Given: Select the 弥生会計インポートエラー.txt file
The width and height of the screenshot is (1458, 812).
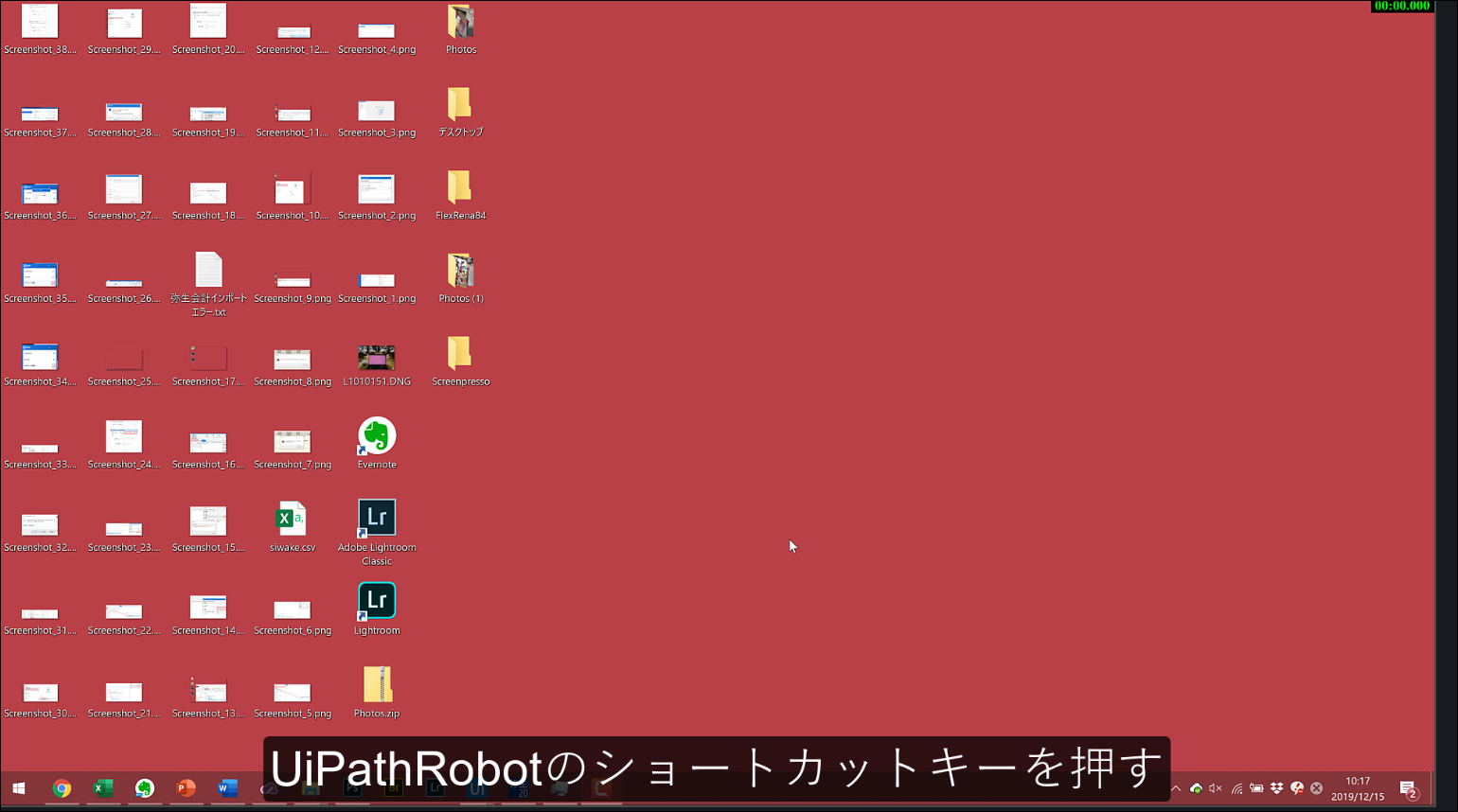Looking at the screenshot, I should pos(208,284).
